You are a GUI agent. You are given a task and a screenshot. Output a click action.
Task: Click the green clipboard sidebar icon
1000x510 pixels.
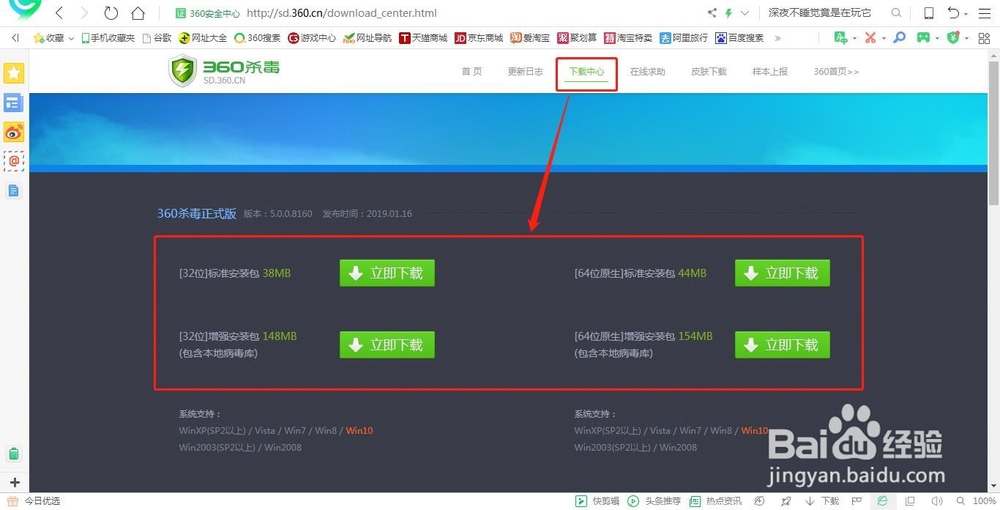click(x=13, y=454)
